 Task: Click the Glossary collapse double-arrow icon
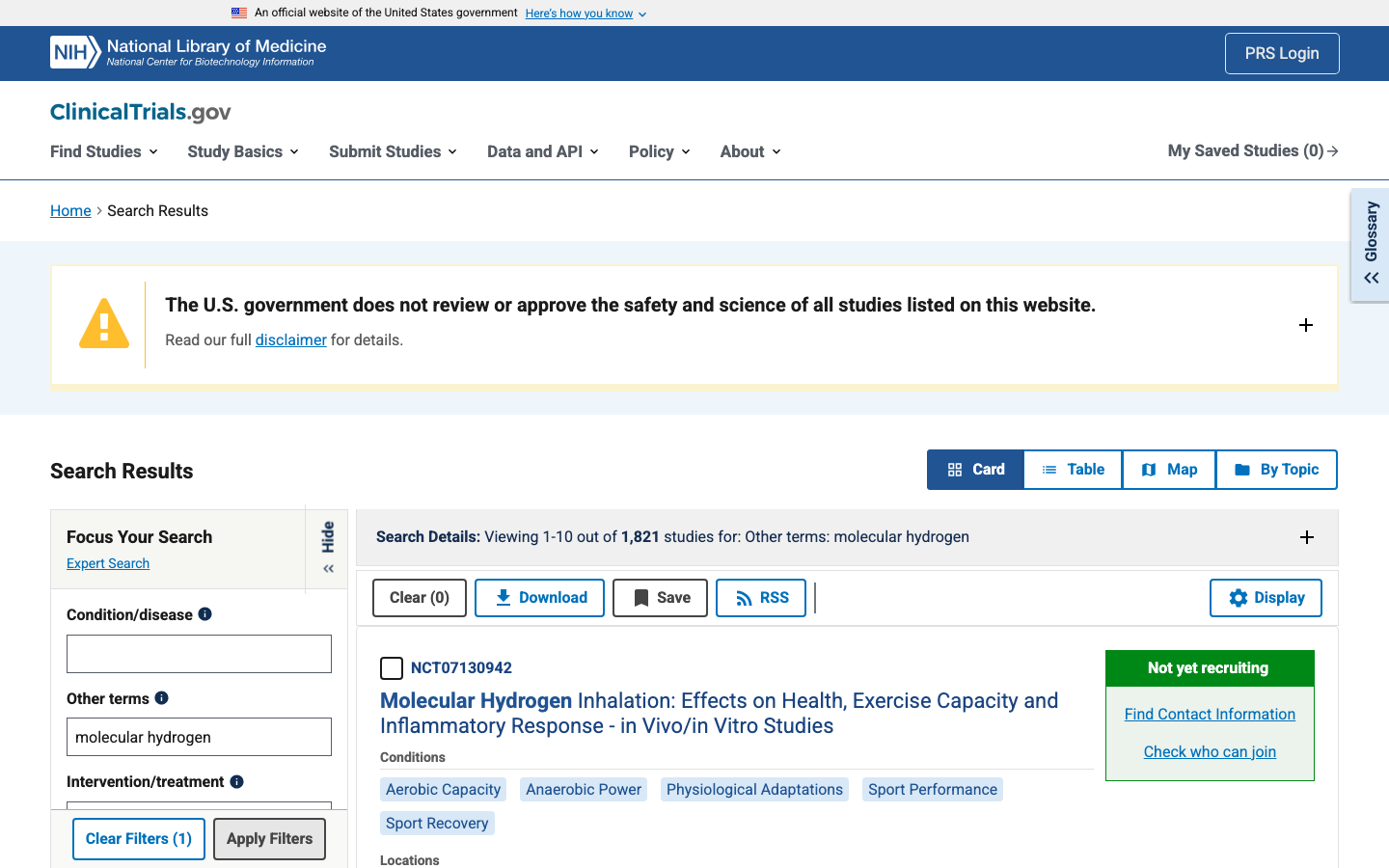[x=1372, y=278]
